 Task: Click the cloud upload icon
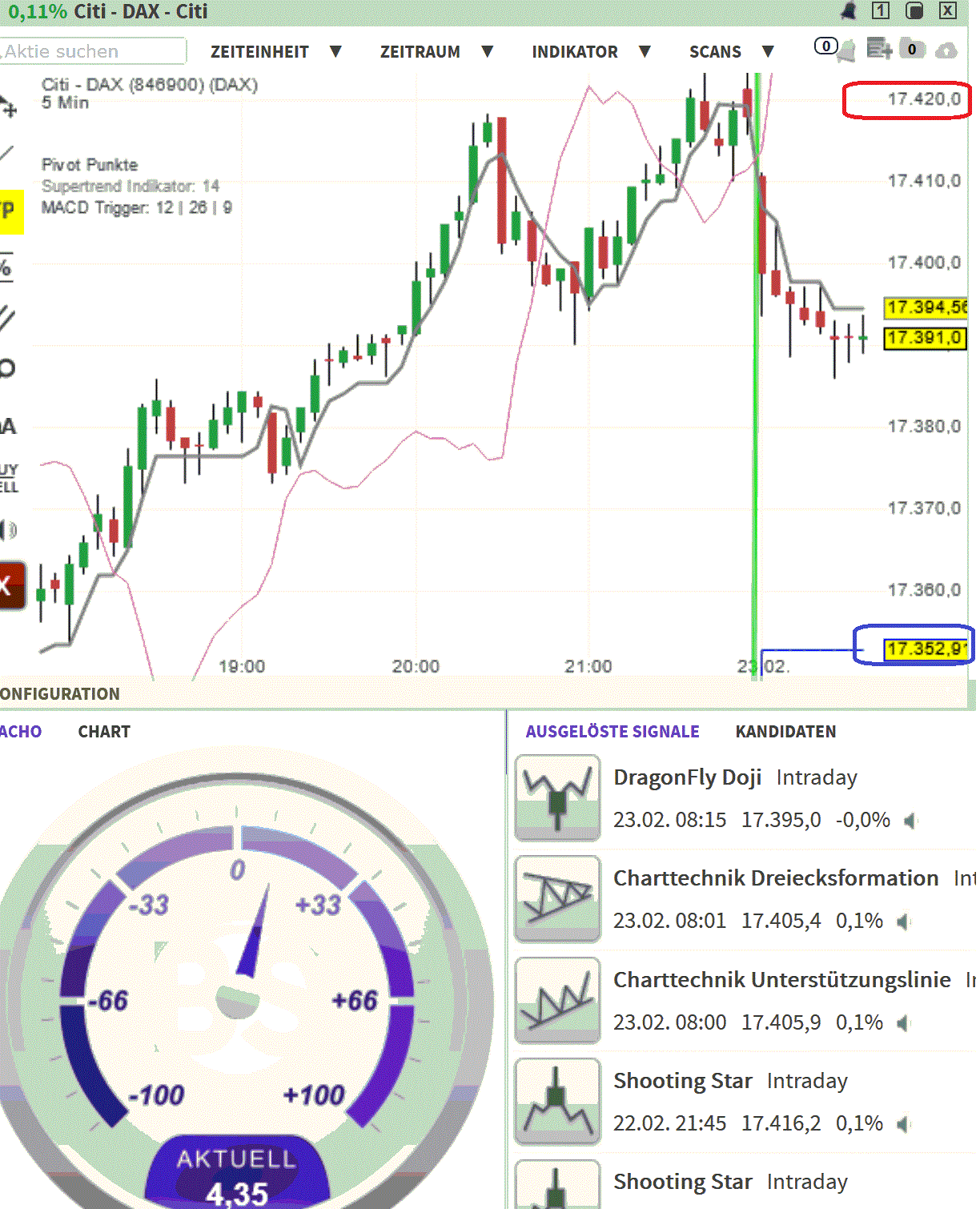point(946,50)
